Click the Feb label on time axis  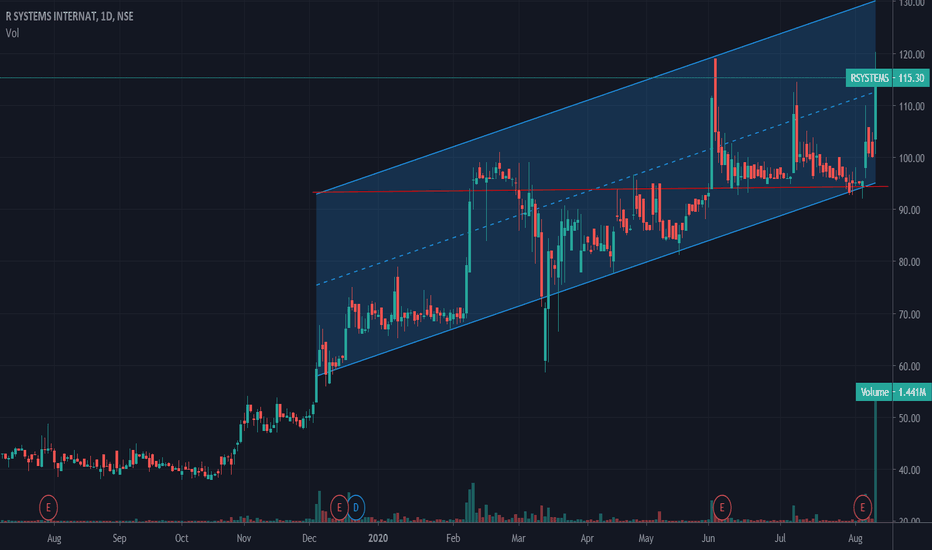[453, 538]
